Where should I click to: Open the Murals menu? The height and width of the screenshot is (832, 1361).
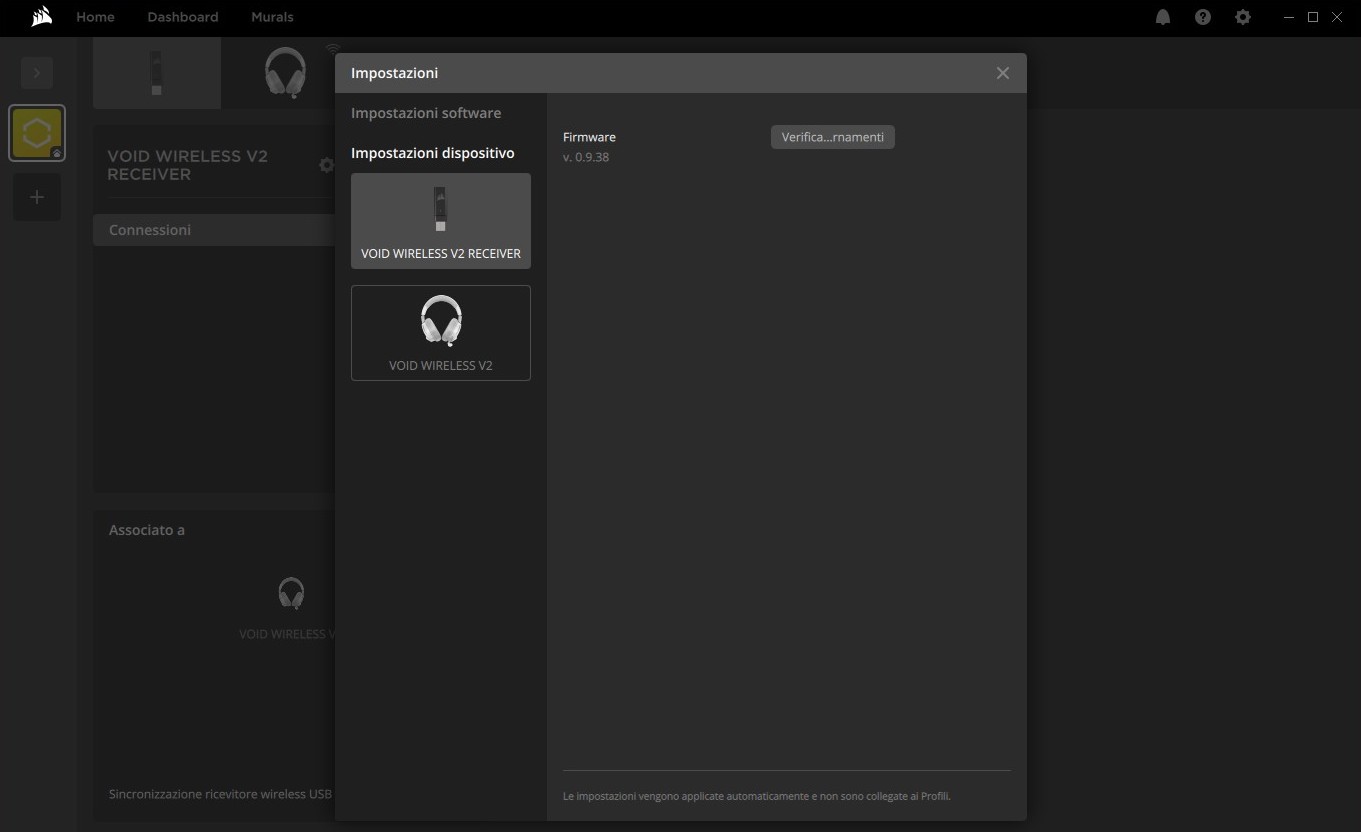coord(272,17)
